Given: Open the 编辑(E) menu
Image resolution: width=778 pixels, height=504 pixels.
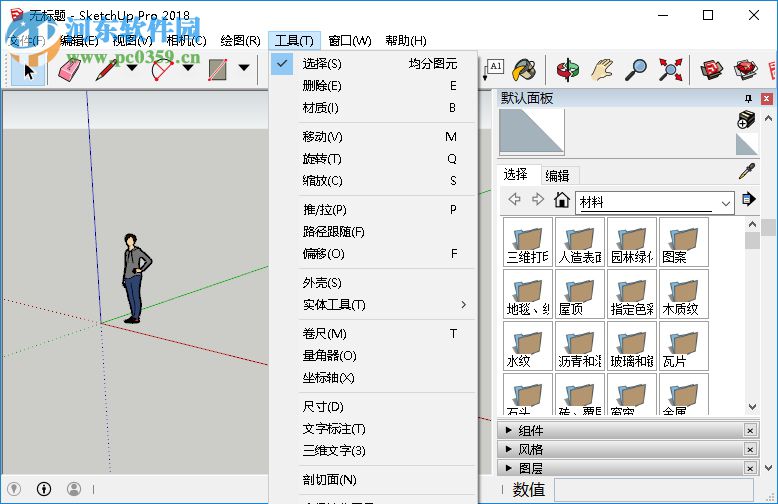Looking at the screenshot, I should click(79, 41).
